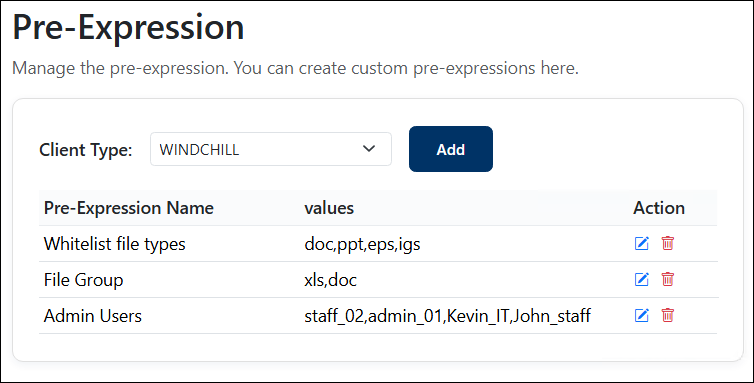Click the staff_02,admin_01,Kevin_IT,John_staff value cell

tap(447, 316)
